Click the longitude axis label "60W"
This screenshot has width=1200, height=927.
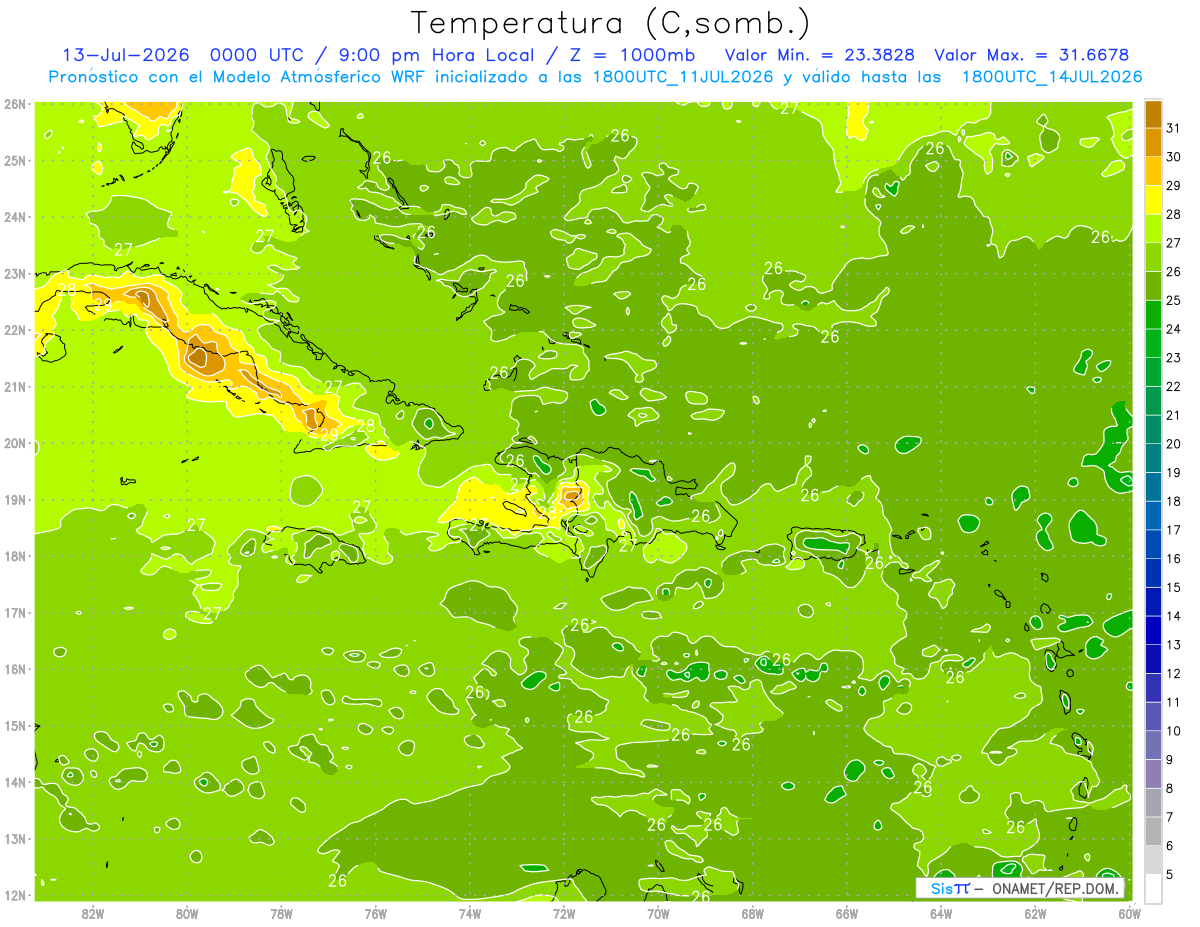tap(1129, 912)
